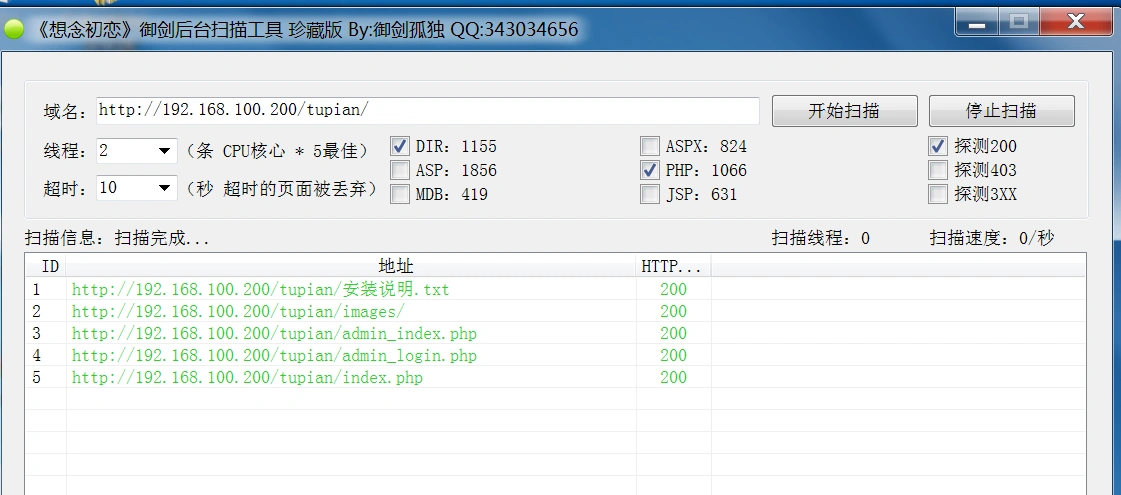Toggle the ASPX: 824 checkbox
The height and width of the screenshot is (495, 1121).
(x=650, y=146)
